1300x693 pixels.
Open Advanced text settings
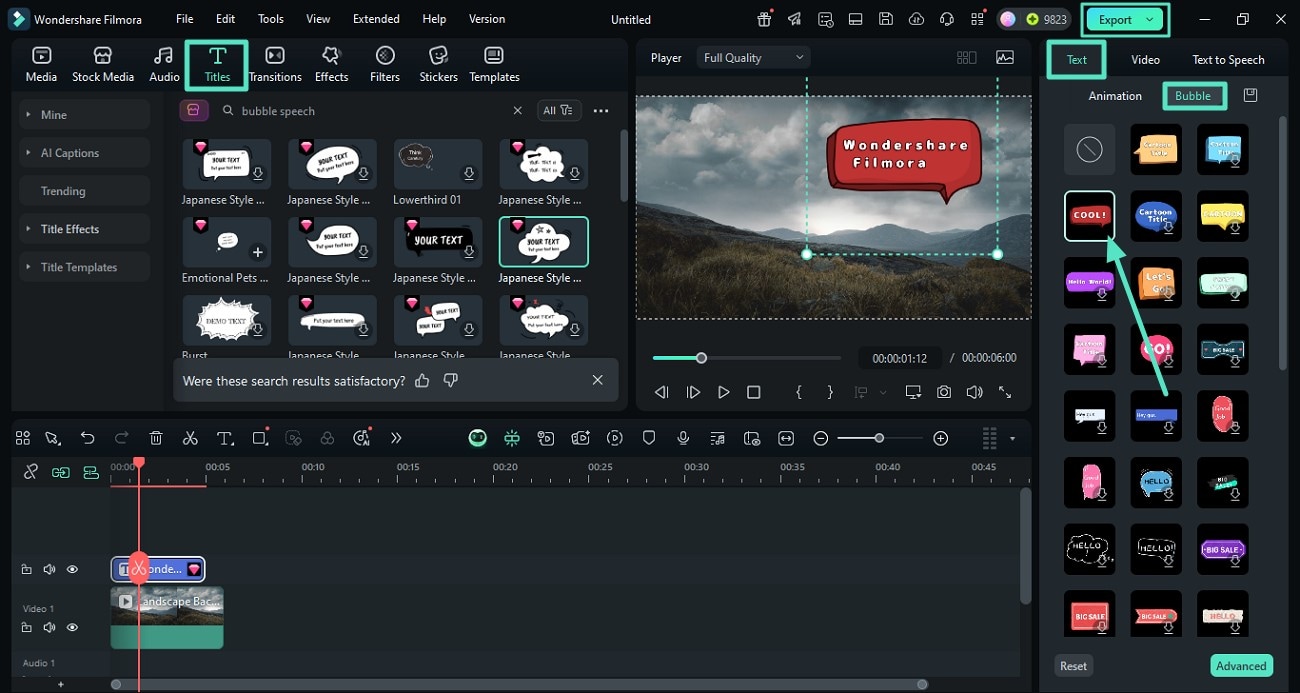tap(1241, 666)
